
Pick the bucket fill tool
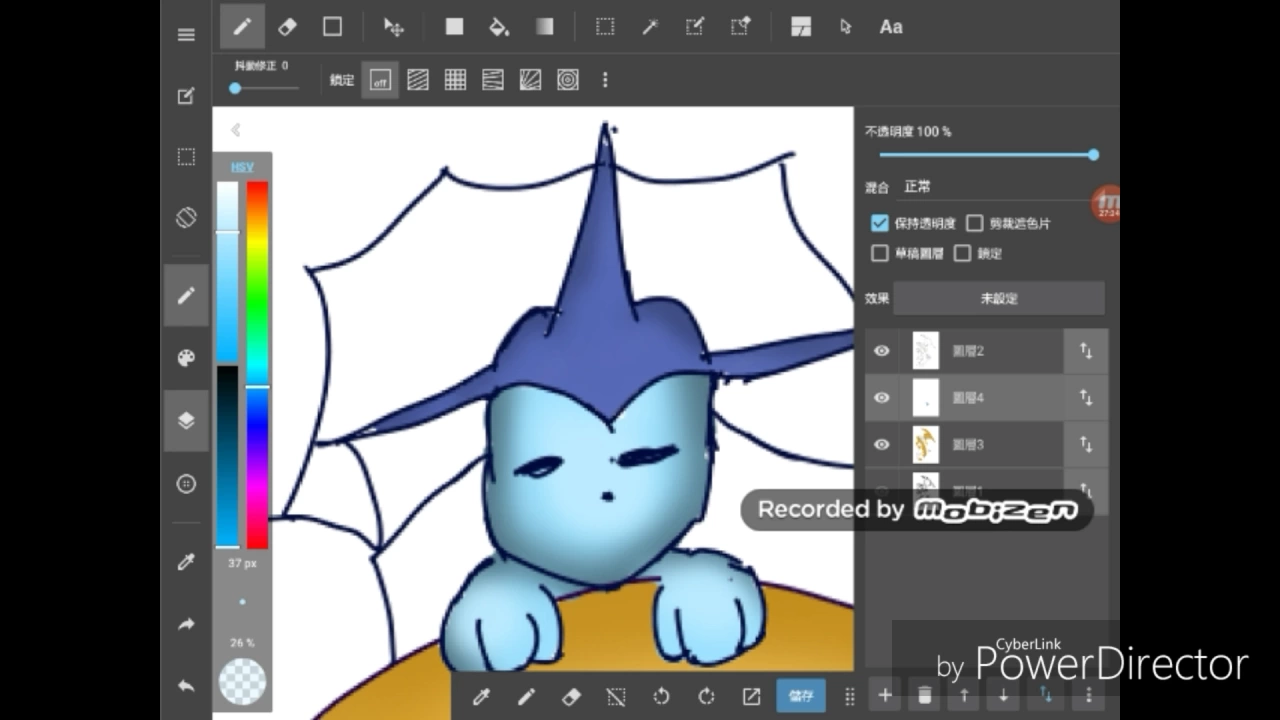[499, 27]
